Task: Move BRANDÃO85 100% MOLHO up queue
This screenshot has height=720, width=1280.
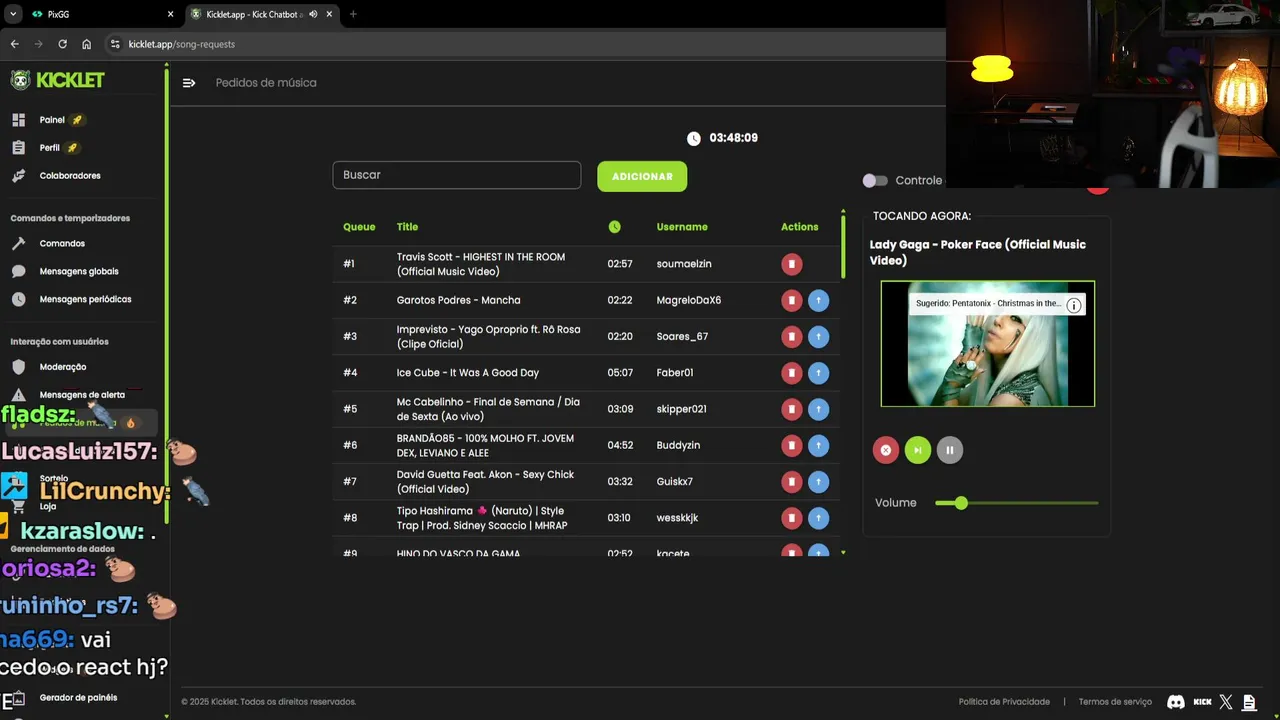Action: (x=818, y=445)
